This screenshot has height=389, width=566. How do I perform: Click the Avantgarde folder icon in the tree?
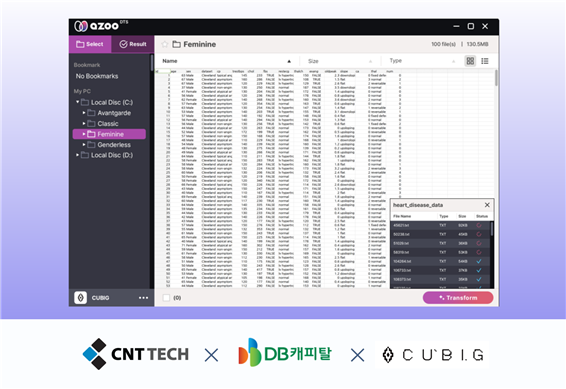pos(91,113)
